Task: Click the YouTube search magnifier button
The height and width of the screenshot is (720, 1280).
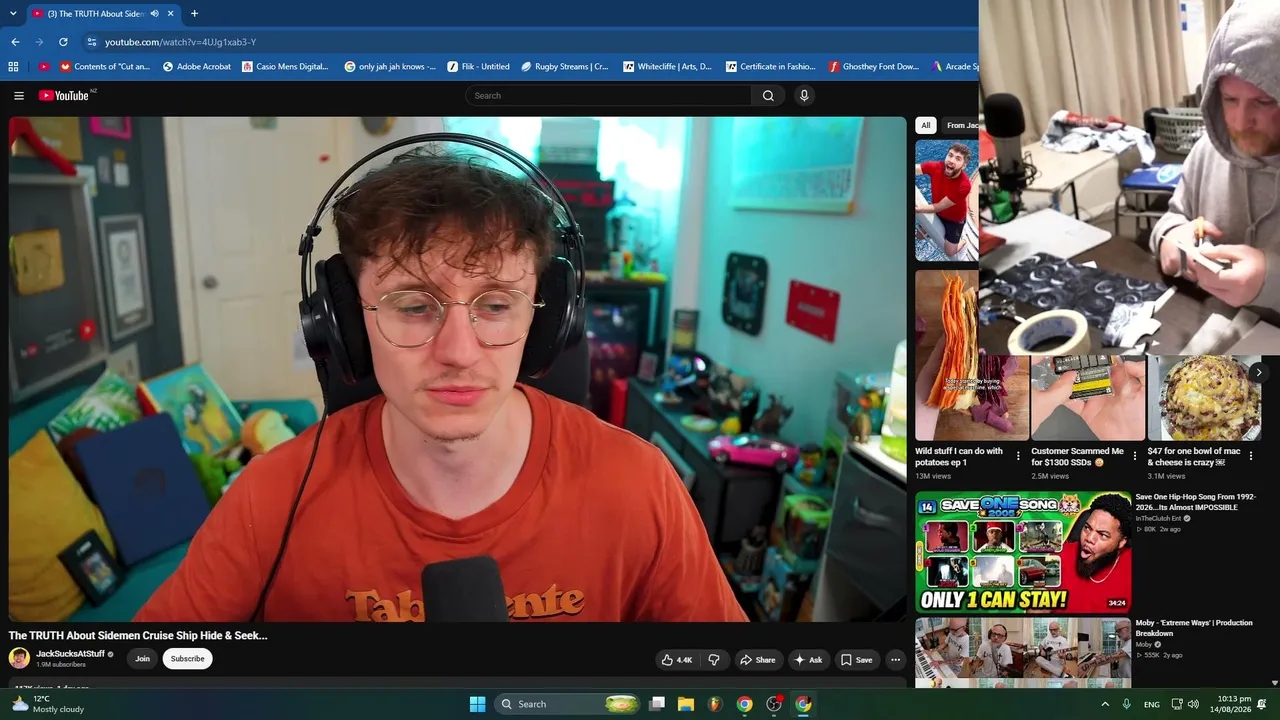Action: [x=768, y=96]
